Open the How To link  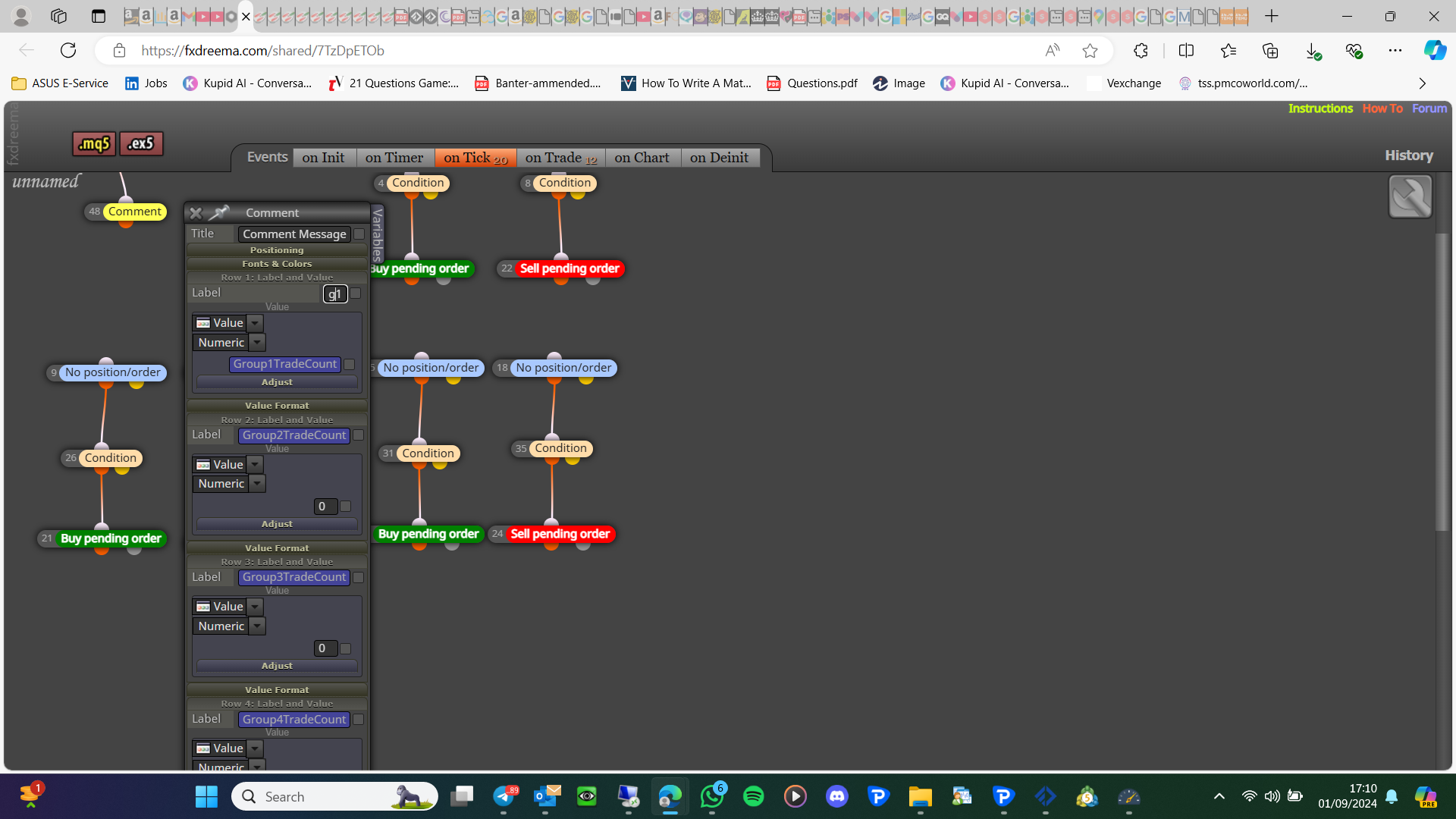pyautogui.click(x=1382, y=108)
